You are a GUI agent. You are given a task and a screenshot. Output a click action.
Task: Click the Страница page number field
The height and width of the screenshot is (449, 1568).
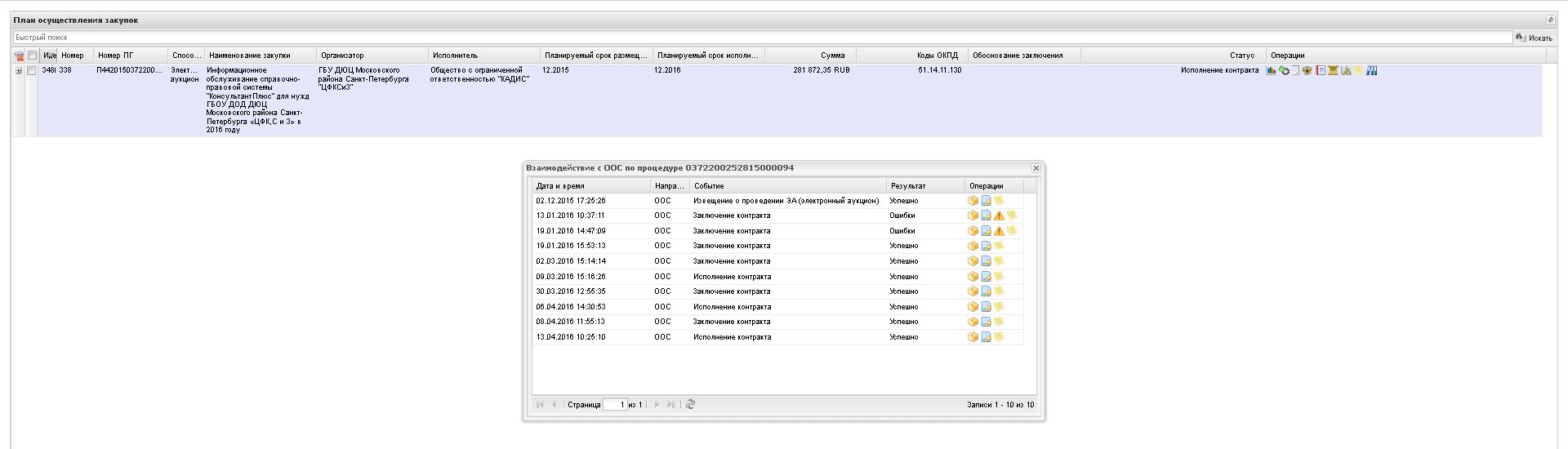pyautogui.click(x=615, y=405)
